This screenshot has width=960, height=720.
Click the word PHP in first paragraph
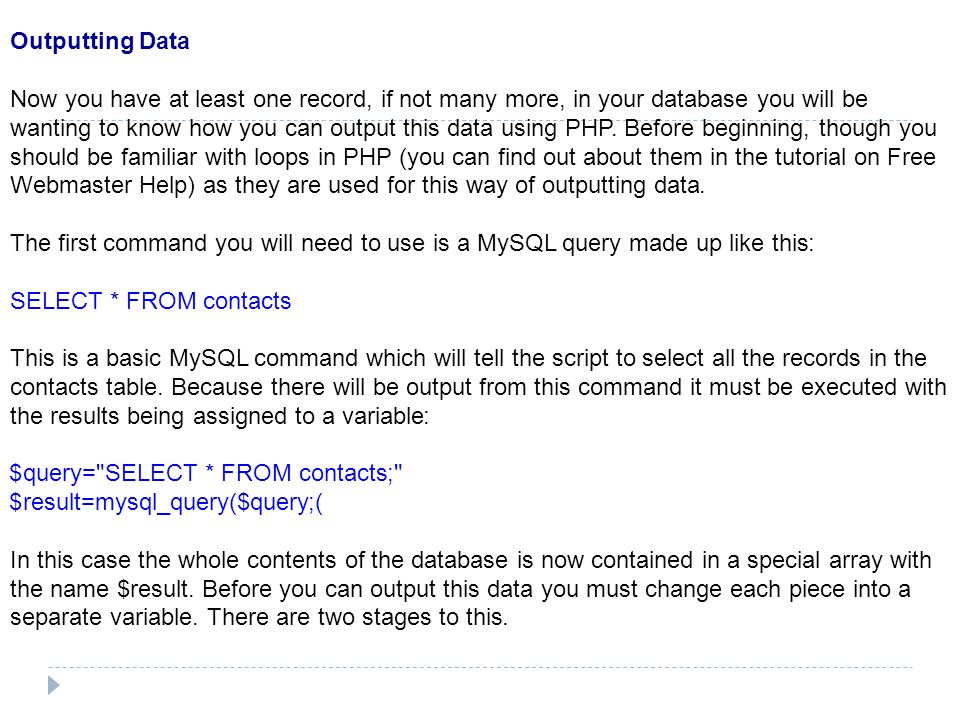589,128
